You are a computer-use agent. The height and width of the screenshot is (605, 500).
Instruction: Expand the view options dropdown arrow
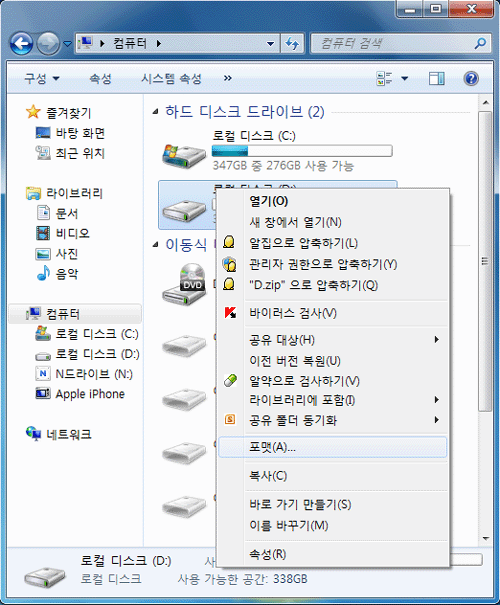tap(405, 79)
